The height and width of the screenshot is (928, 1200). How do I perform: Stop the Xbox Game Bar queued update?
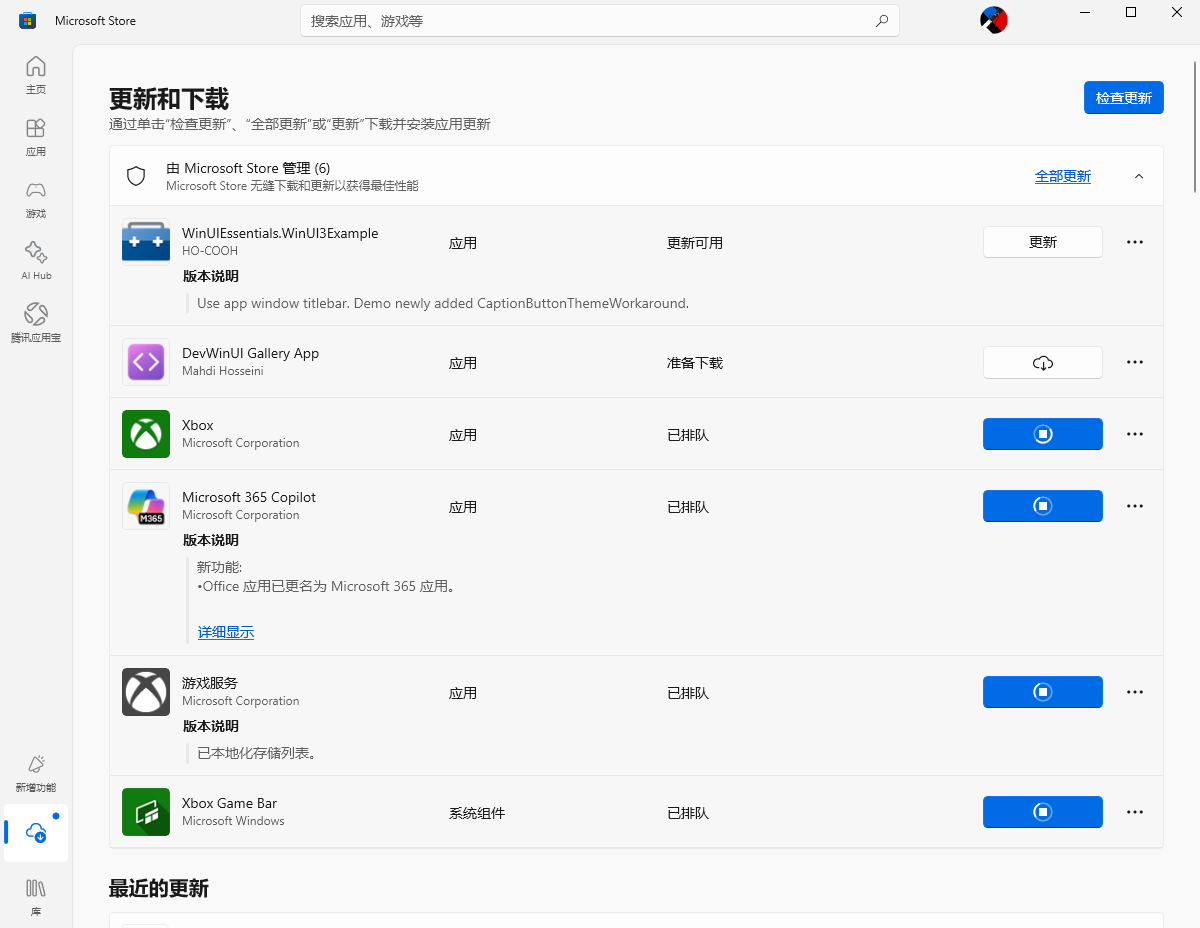coord(1043,812)
